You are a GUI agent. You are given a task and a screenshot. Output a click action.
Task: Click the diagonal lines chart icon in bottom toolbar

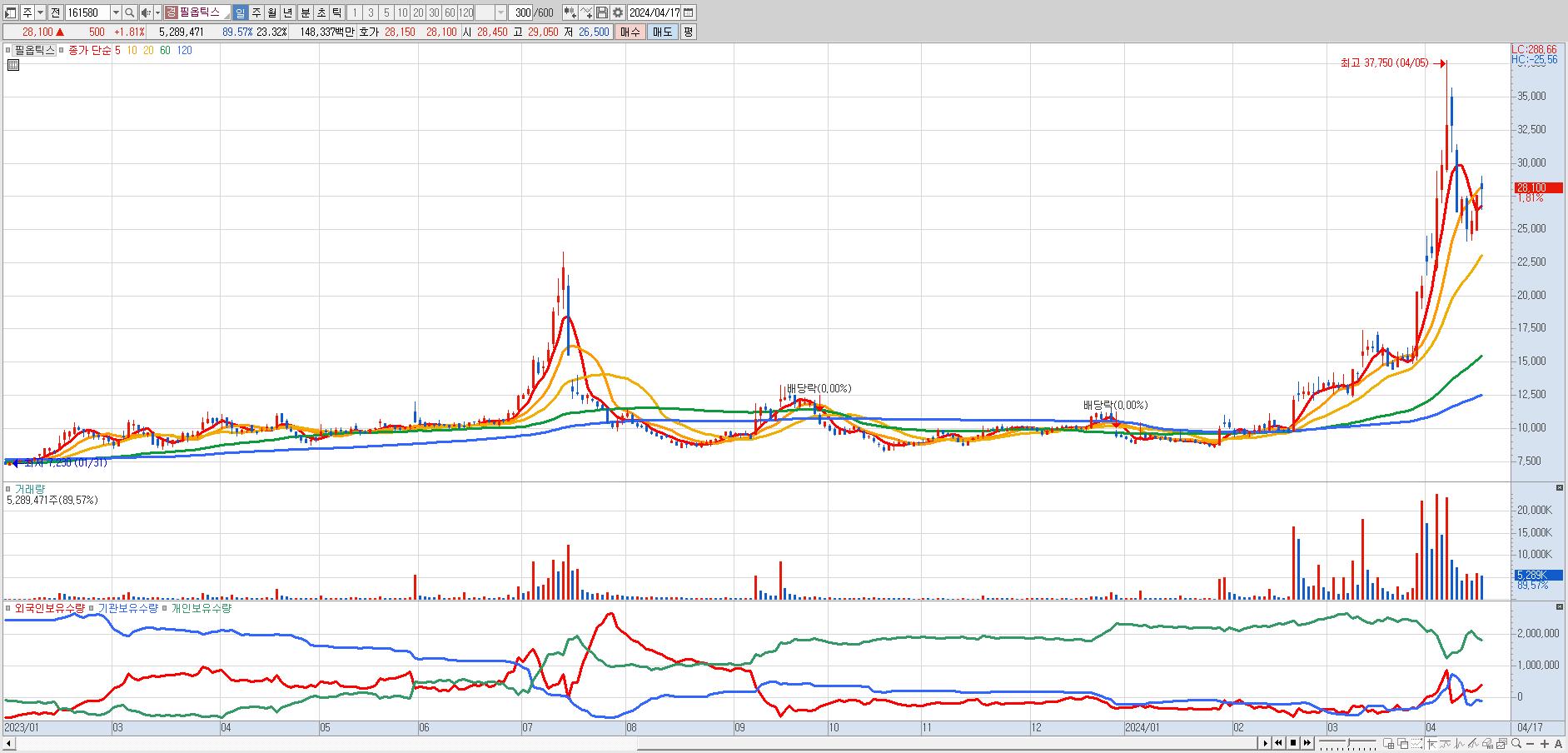(x=1473, y=743)
